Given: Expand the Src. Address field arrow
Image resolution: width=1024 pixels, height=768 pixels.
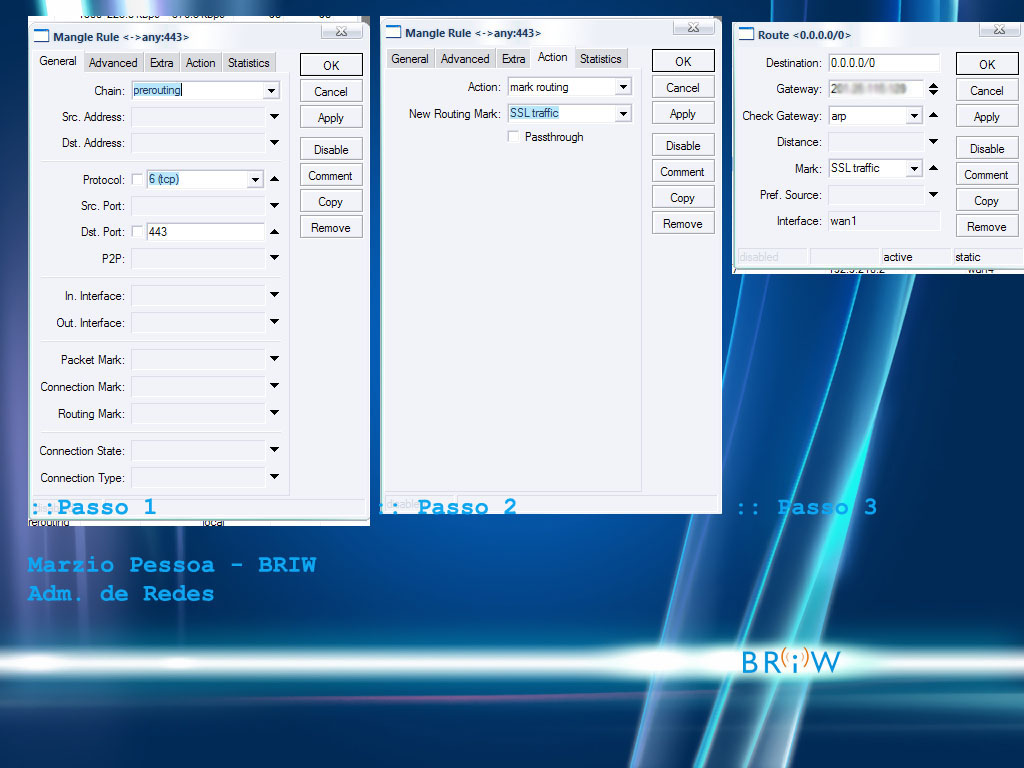Looking at the screenshot, I should pyautogui.click(x=274, y=116).
